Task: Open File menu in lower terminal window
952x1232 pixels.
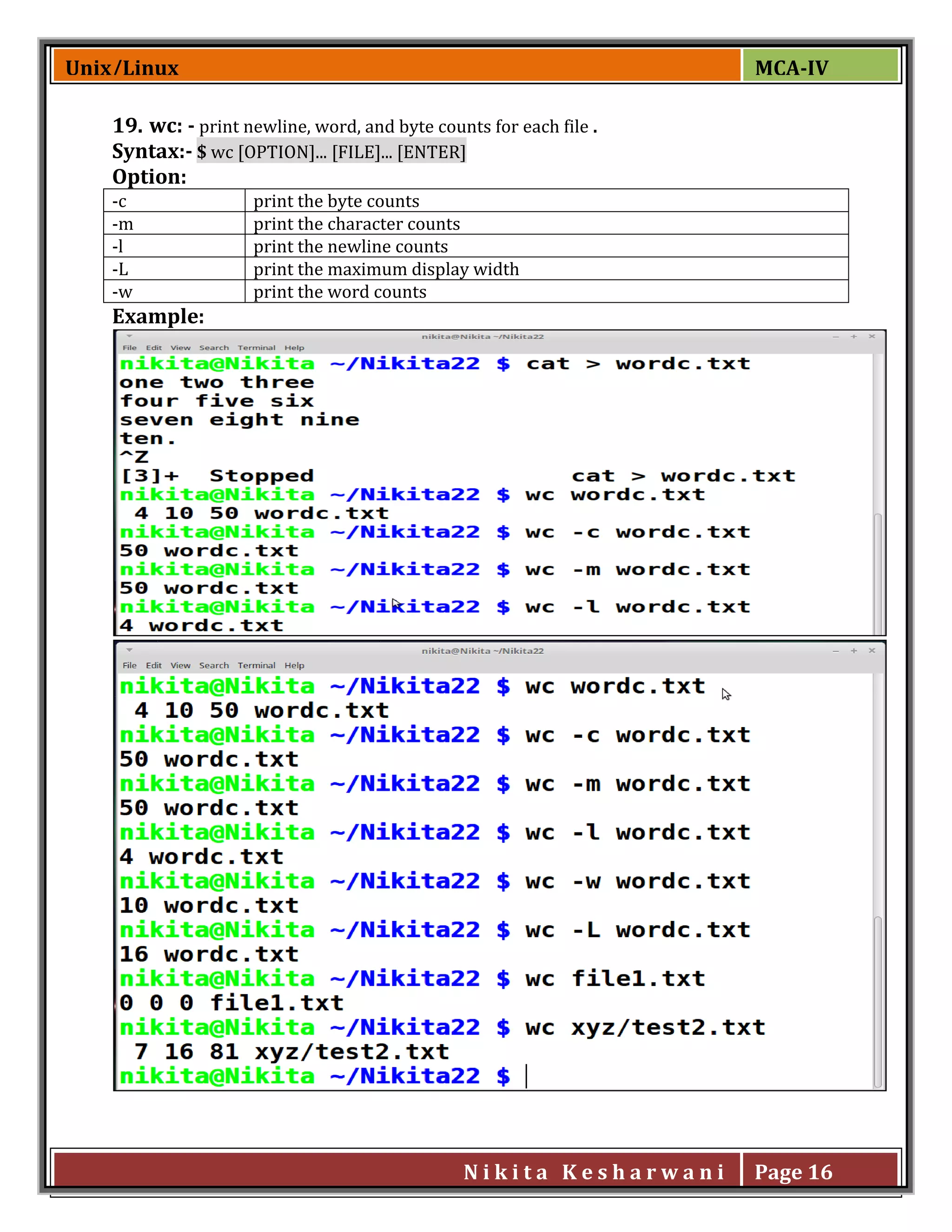Action: point(129,666)
